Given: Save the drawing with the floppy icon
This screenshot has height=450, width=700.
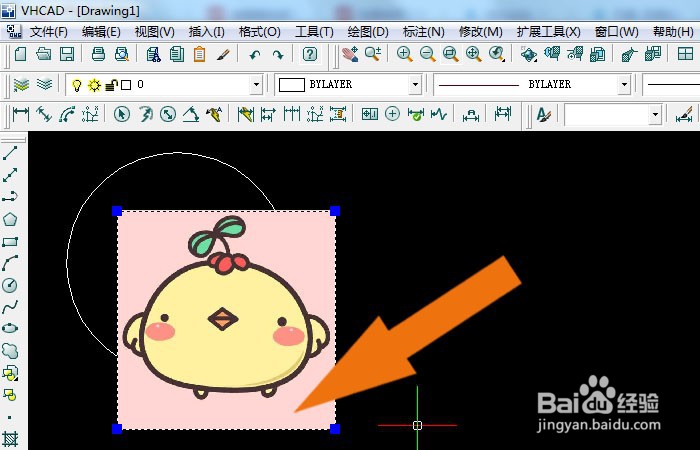Looking at the screenshot, I should (x=67, y=54).
